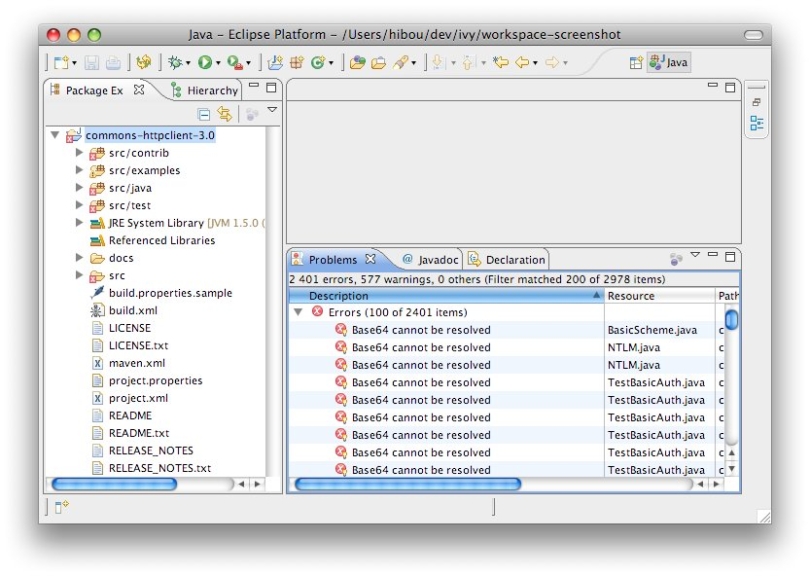
Task: Launch the Run tool in the toolbar
Action: tap(205, 62)
